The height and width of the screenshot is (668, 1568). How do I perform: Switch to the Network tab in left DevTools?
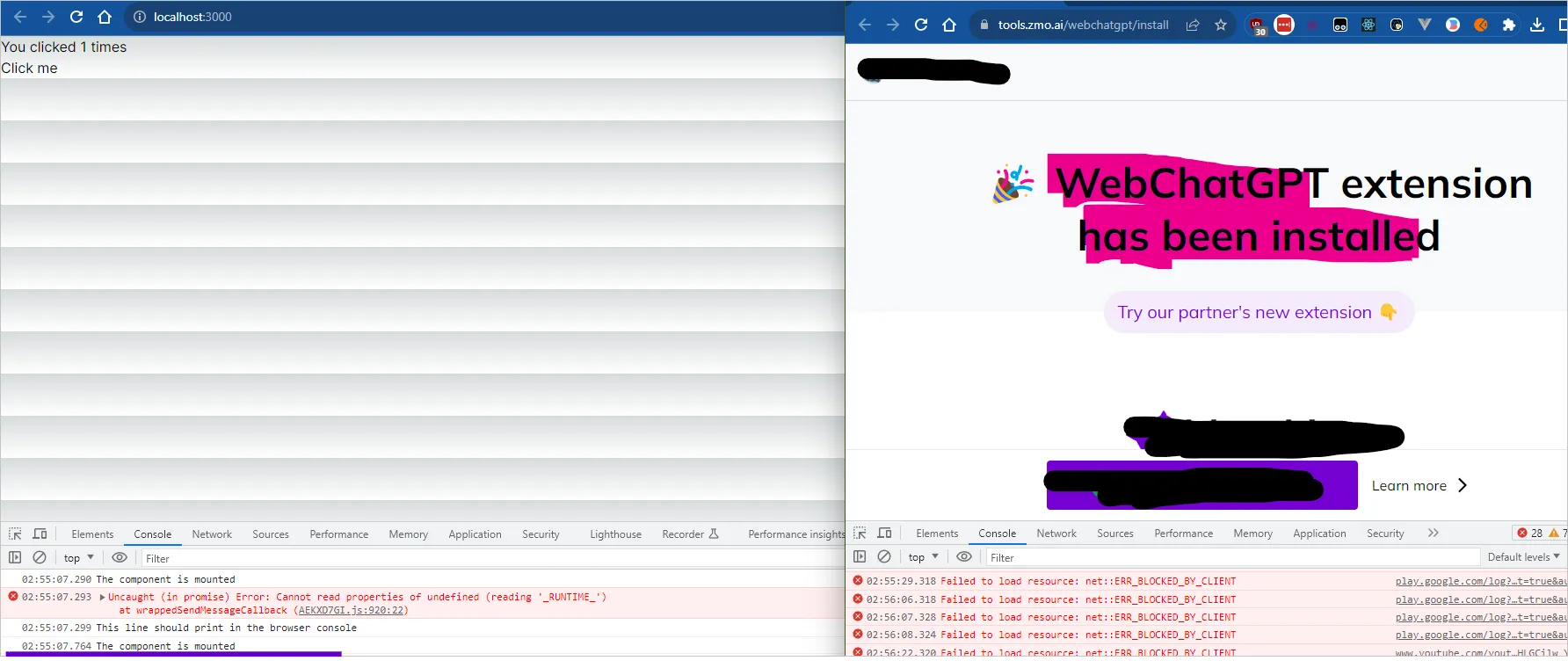click(x=212, y=534)
